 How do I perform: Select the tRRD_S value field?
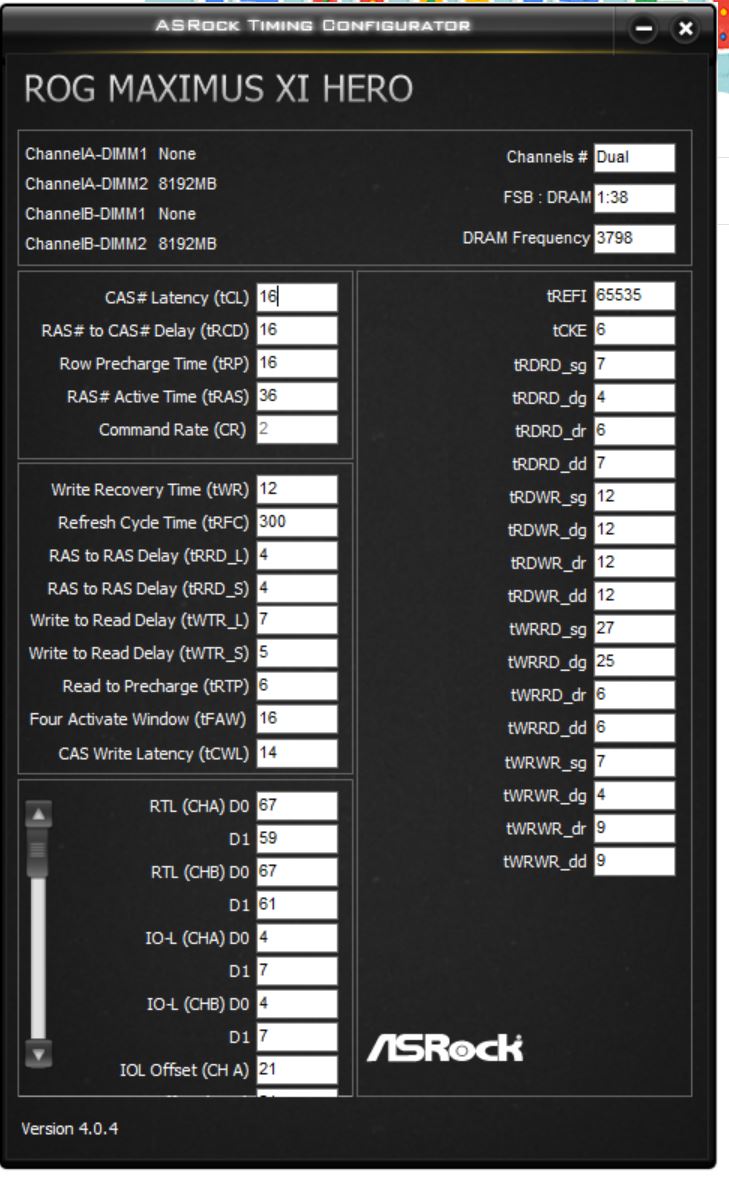pyautogui.click(x=297, y=588)
